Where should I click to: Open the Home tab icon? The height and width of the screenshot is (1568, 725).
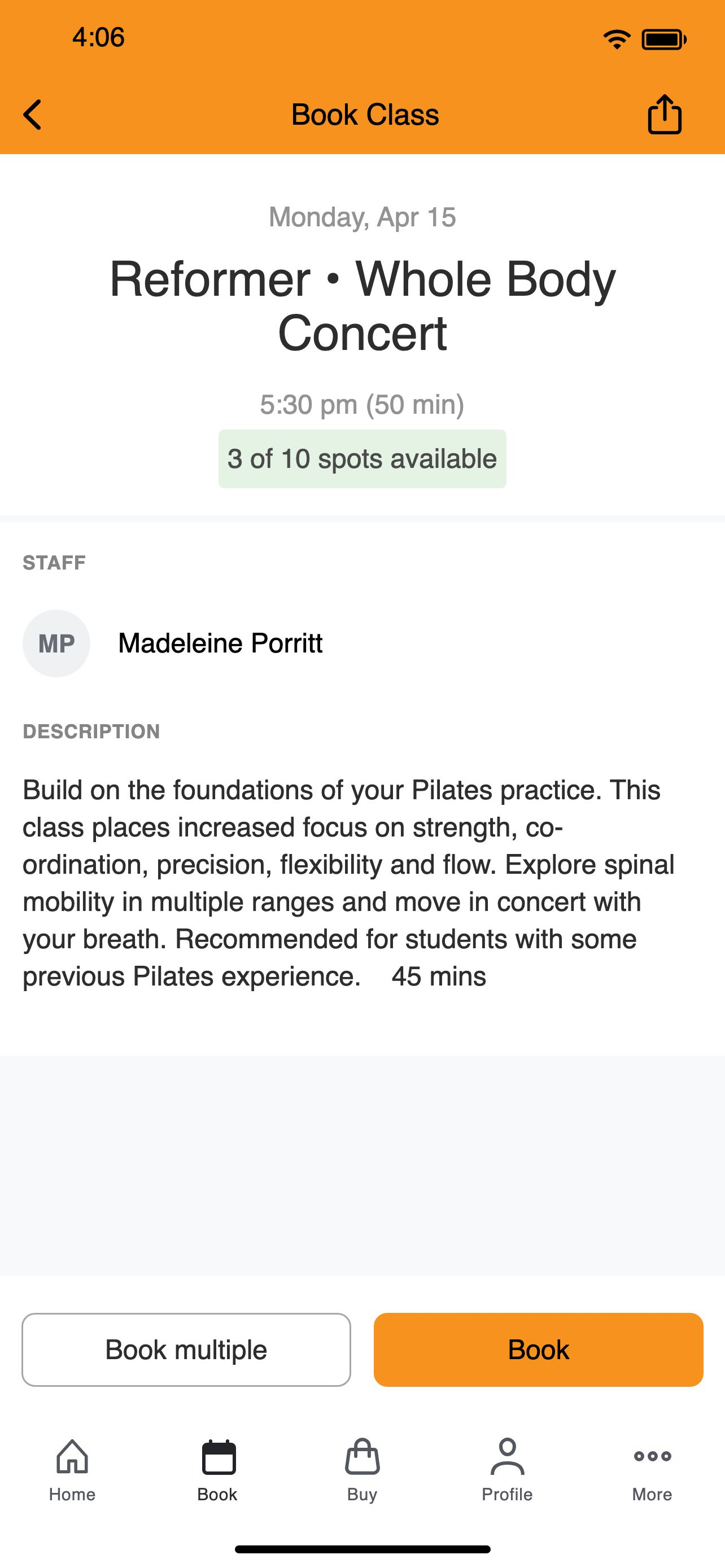pos(72,1457)
